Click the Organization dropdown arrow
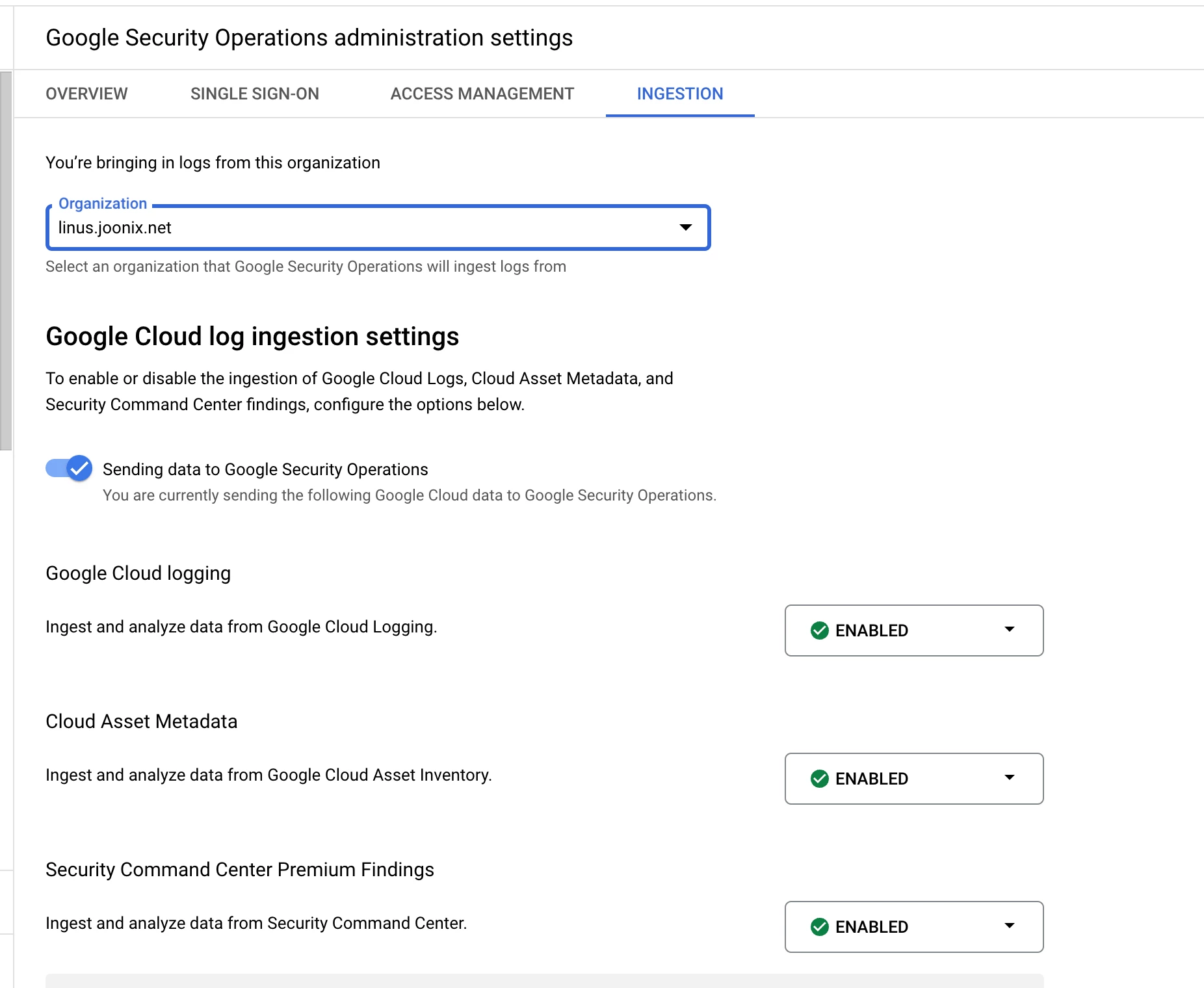The width and height of the screenshot is (1204, 988). click(685, 227)
